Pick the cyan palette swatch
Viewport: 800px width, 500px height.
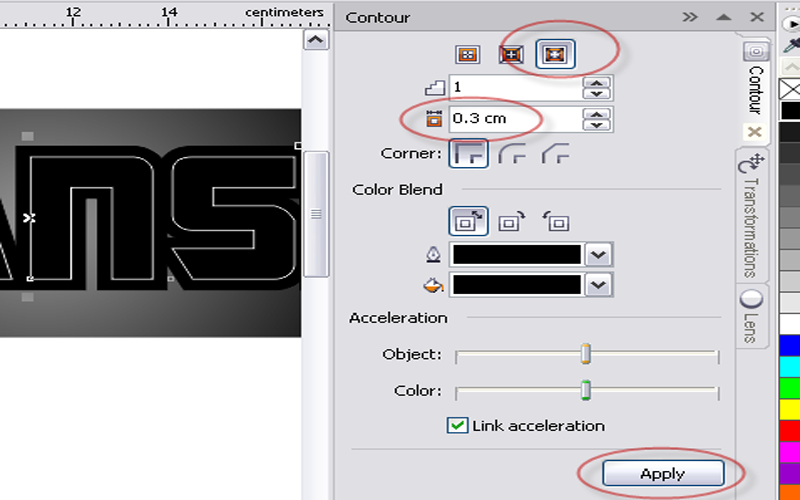[x=790, y=366]
